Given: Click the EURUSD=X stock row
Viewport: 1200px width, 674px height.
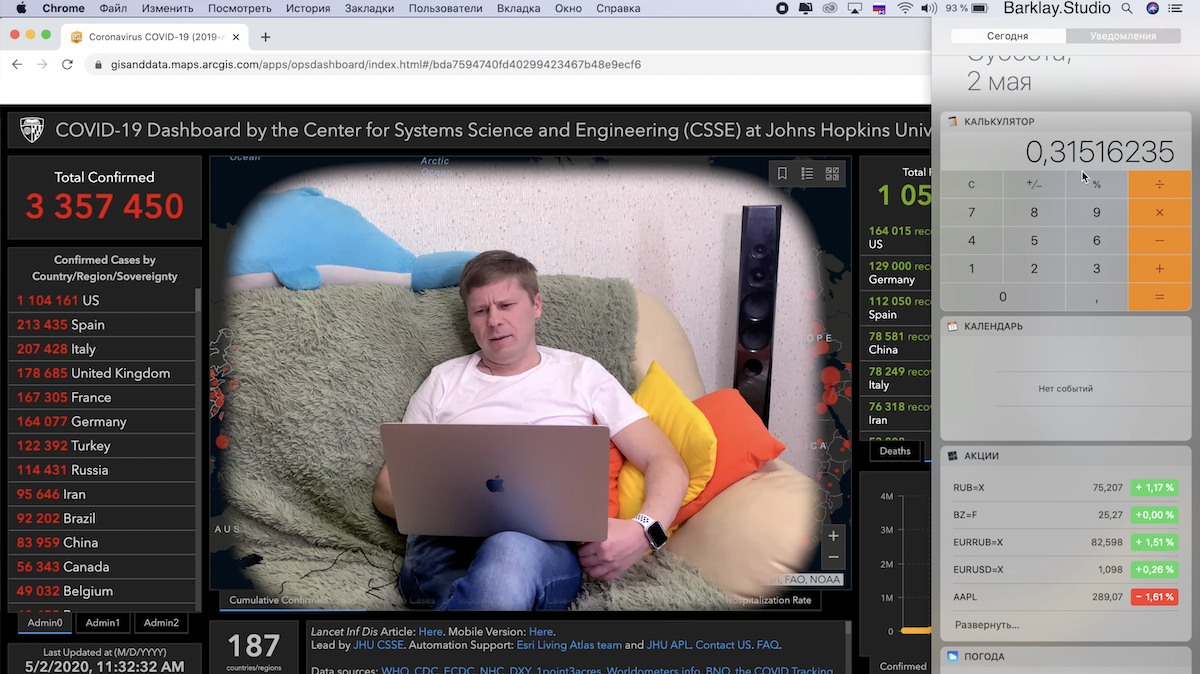Looking at the screenshot, I should [x=1066, y=570].
